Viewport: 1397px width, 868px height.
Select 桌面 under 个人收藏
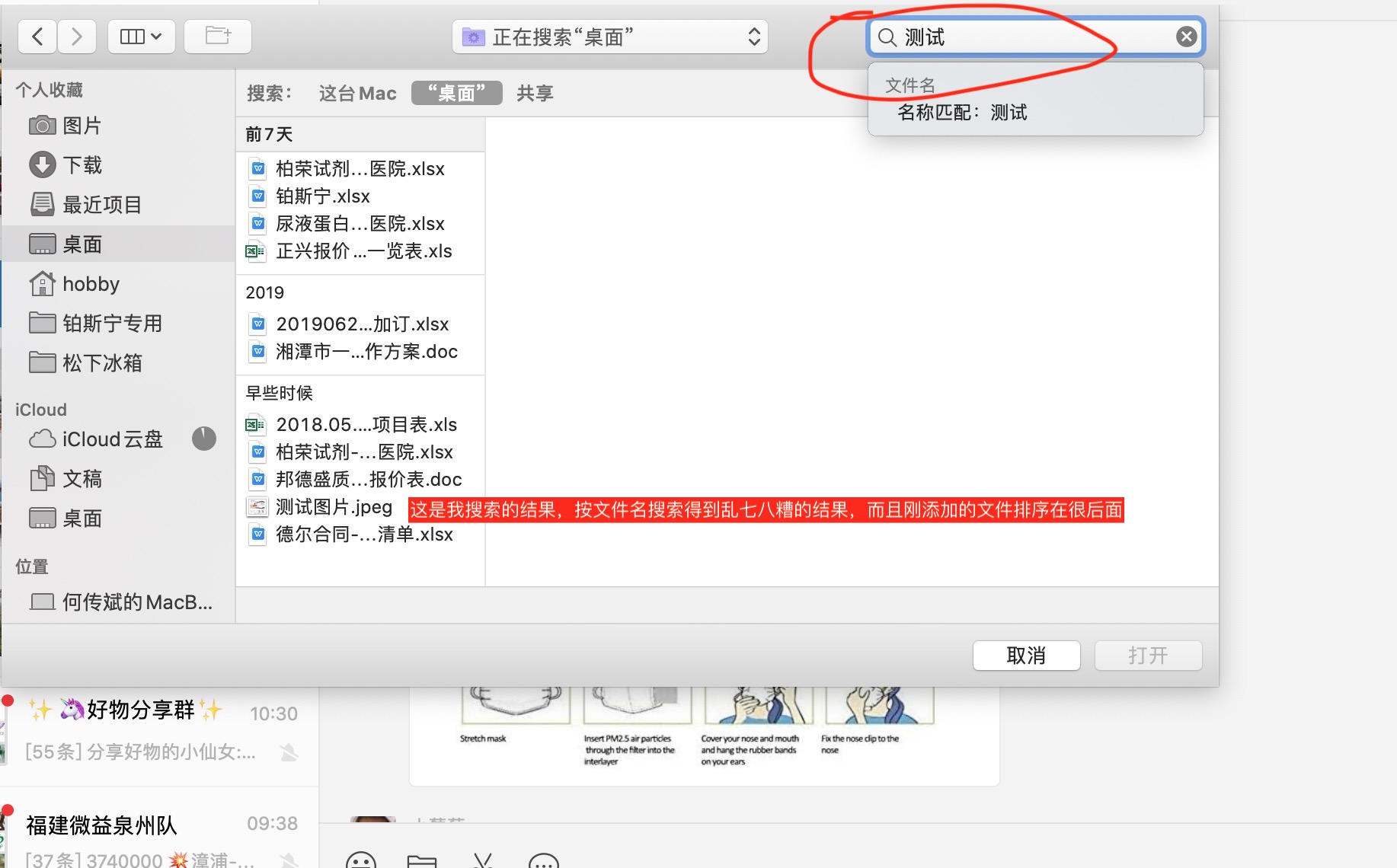click(118, 244)
